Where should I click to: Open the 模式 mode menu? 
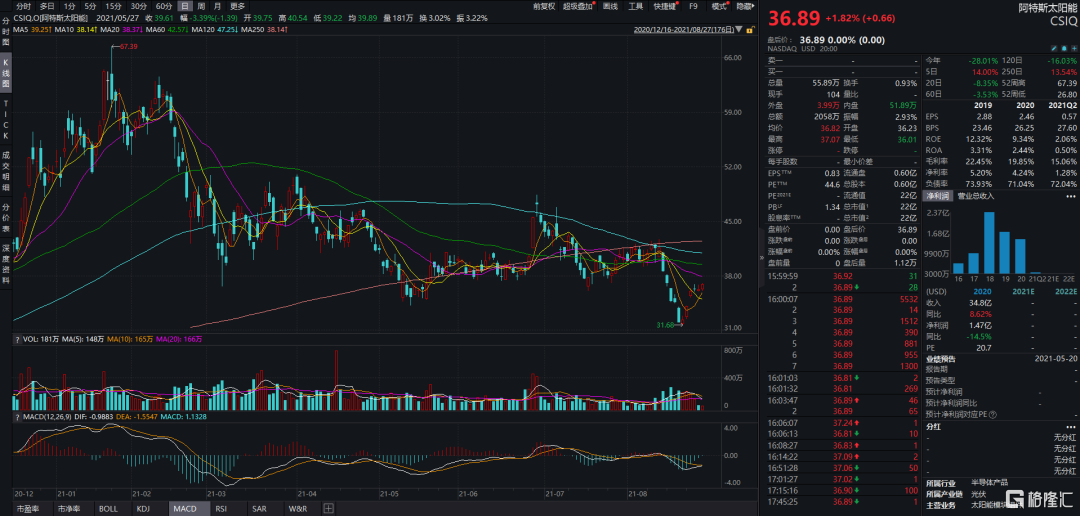tap(718, 6)
